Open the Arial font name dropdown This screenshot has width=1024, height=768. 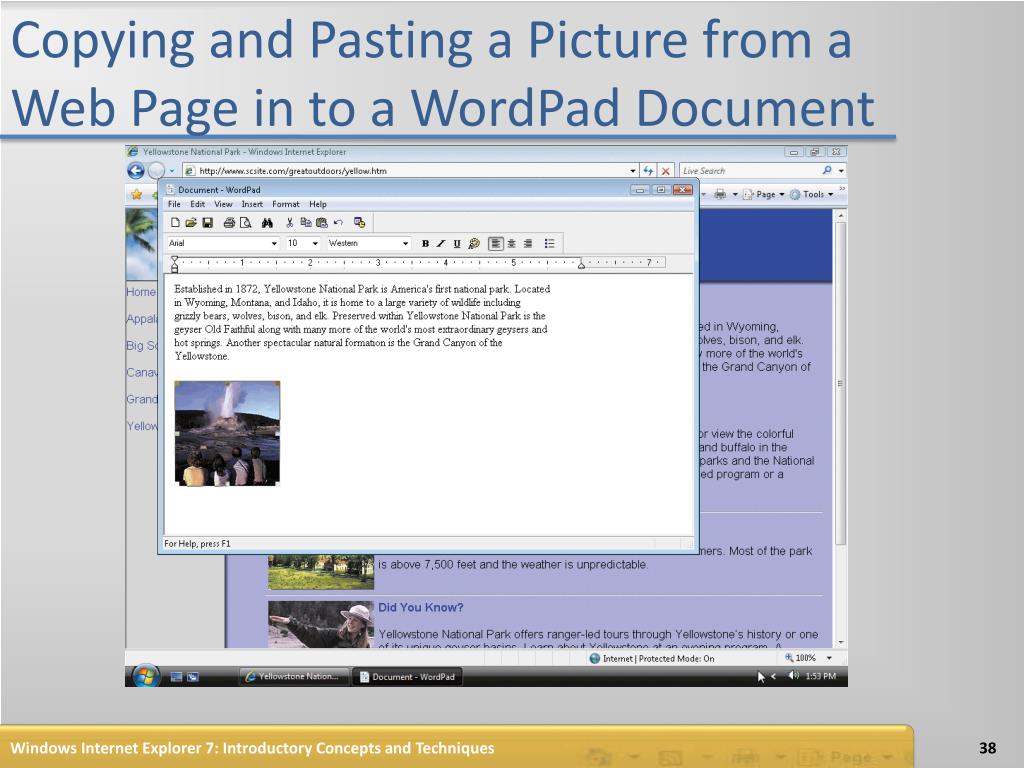click(274, 244)
